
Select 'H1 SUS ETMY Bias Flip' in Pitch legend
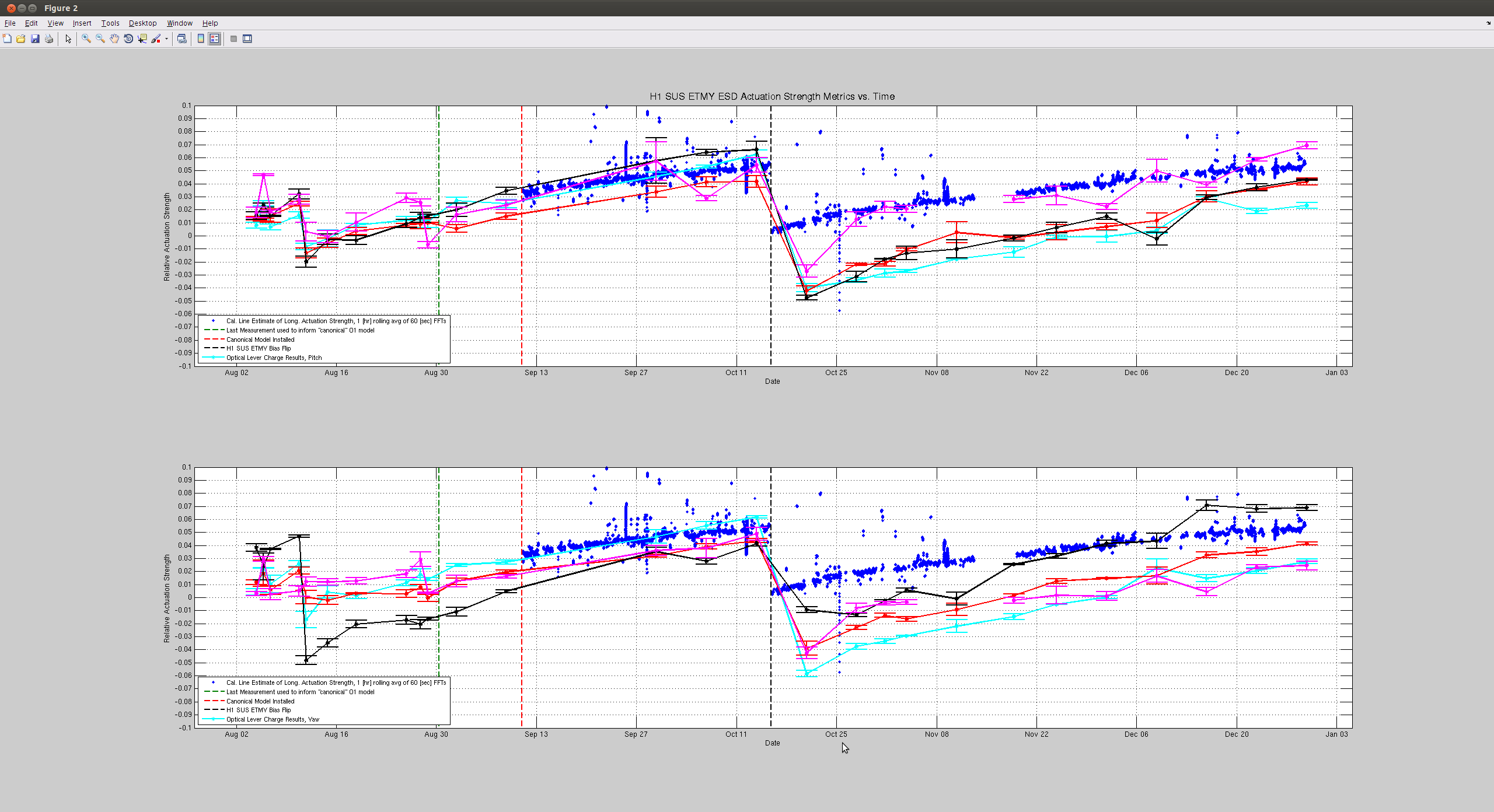pos(258,348)
